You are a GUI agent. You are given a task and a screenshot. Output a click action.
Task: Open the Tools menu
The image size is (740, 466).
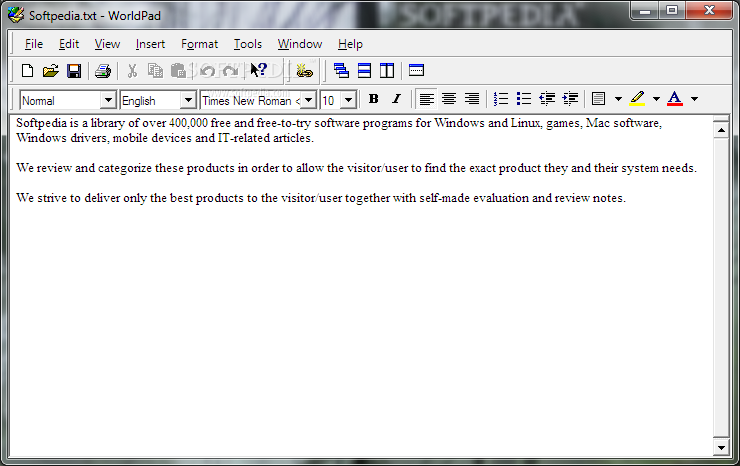pos(248,44)
